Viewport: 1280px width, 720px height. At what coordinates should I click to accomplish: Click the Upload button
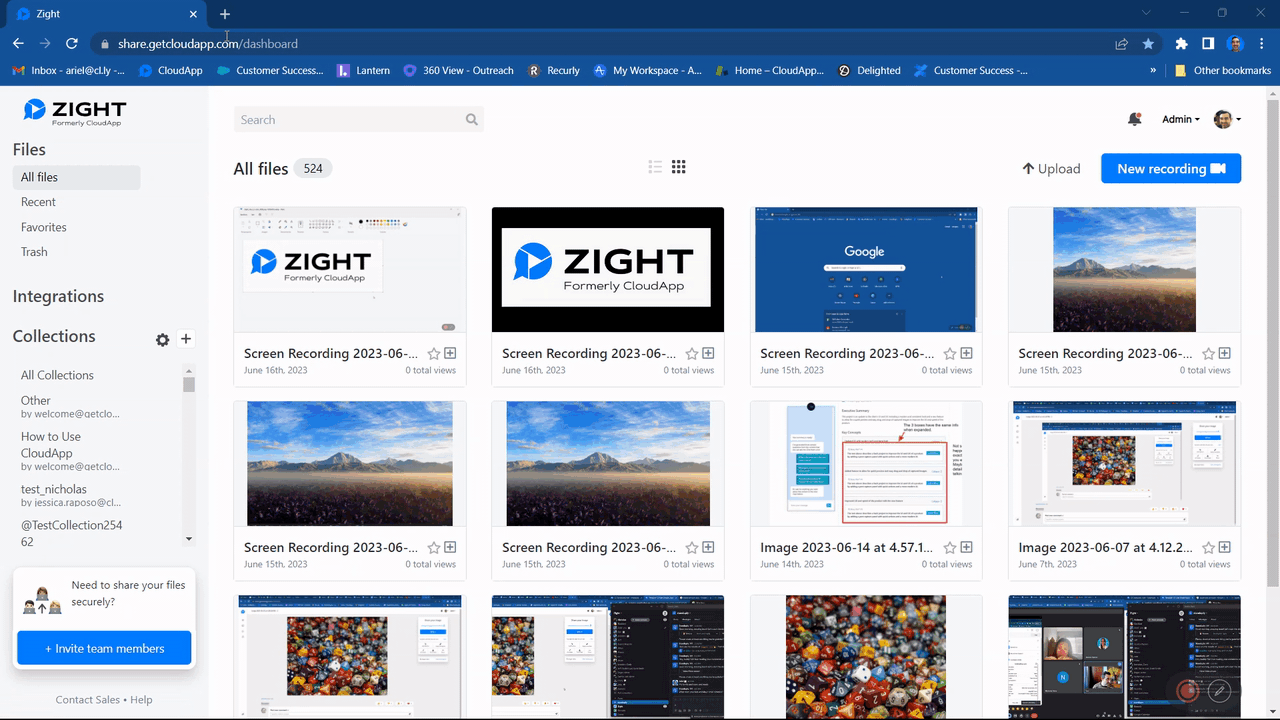pos(1051,169)
